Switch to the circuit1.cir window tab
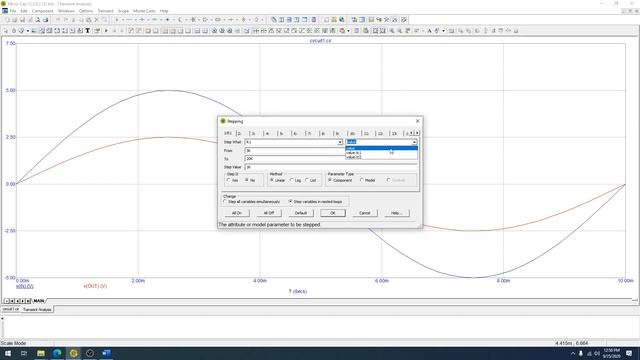This screenshot has width=640, height=360. click(11, 309)
